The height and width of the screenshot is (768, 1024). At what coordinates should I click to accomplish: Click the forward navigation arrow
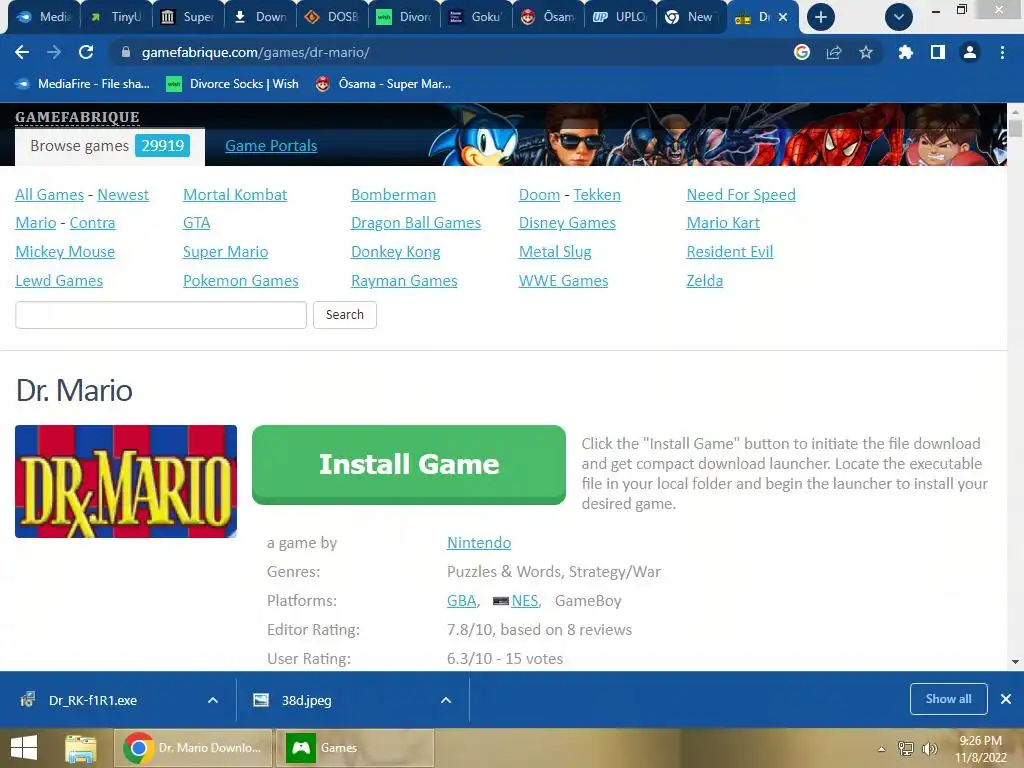54,52
